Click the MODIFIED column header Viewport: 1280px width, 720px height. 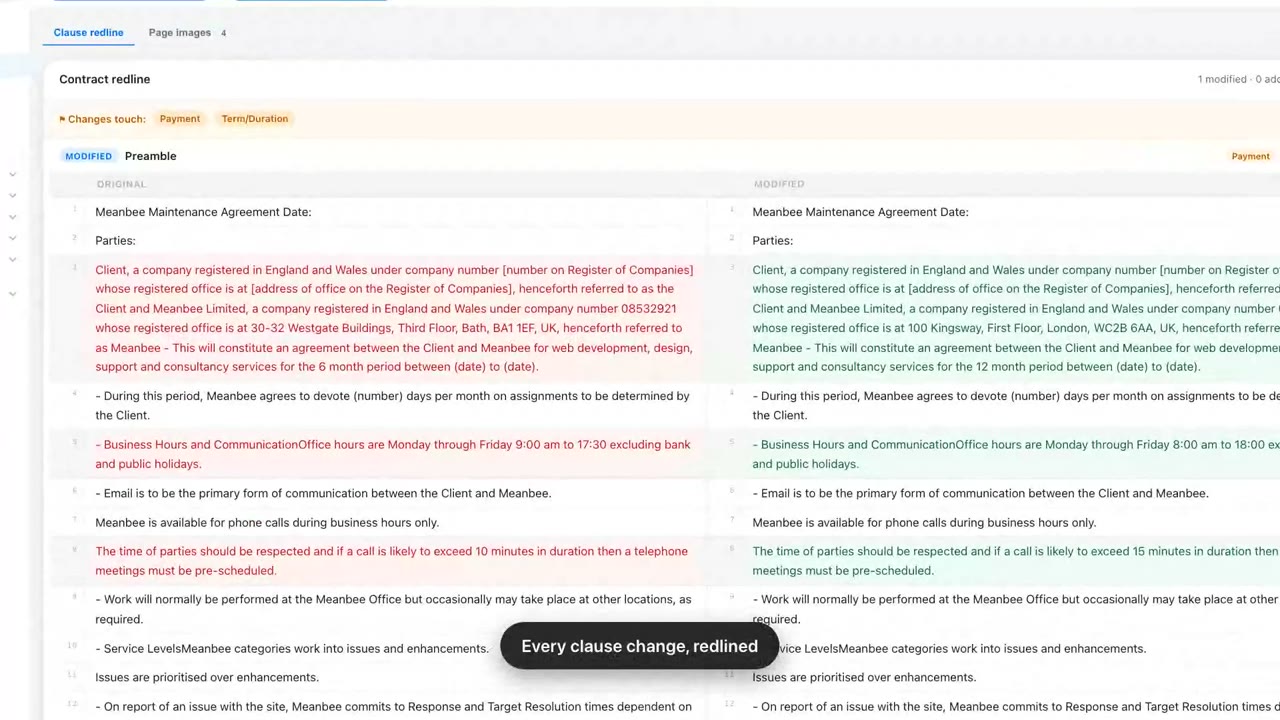click(x=779, y=184)
